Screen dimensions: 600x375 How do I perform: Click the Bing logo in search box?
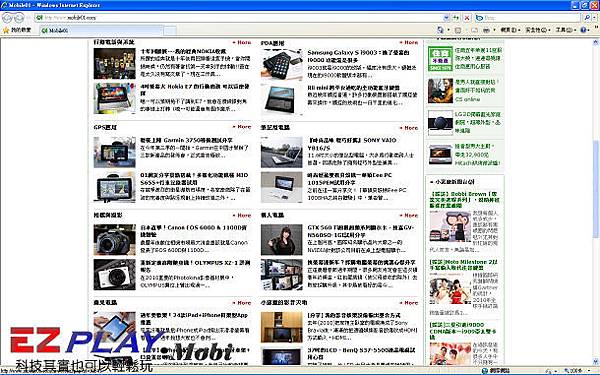tap(479, 18)
